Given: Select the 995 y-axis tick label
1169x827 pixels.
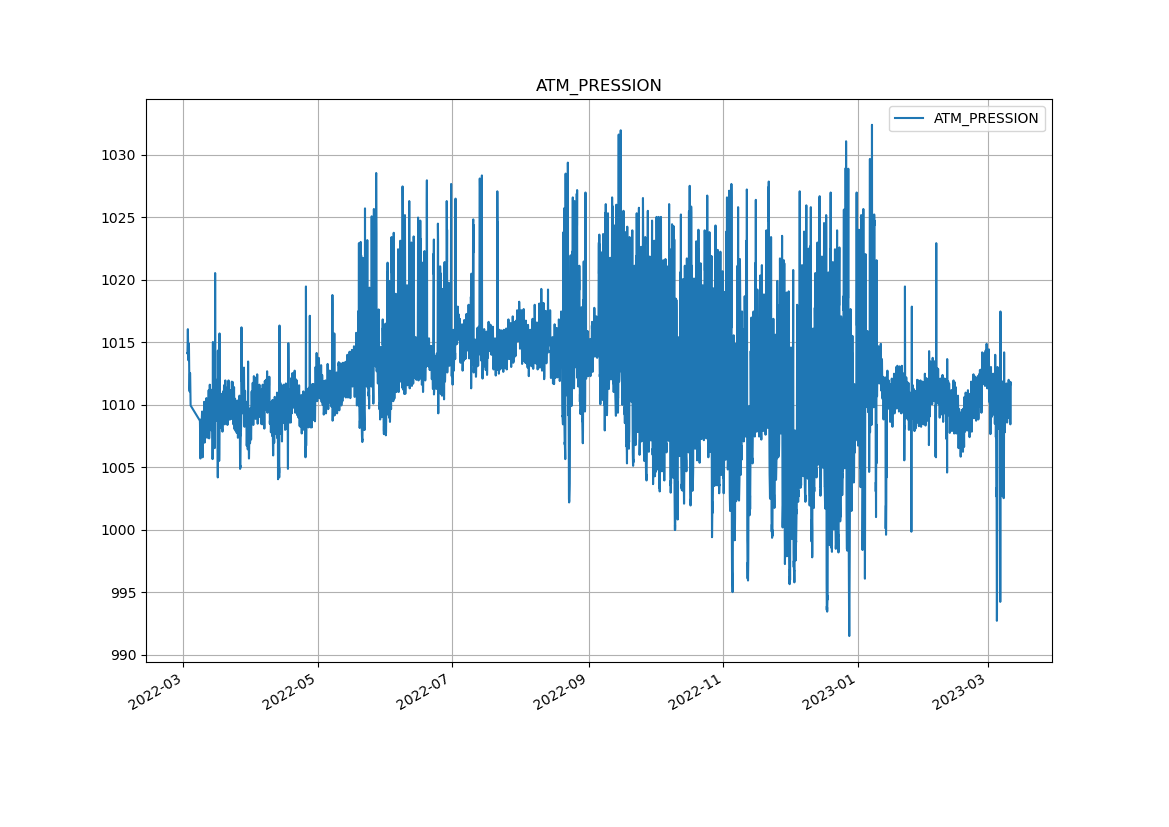Looking at the screenshot, I should point(122,593).
